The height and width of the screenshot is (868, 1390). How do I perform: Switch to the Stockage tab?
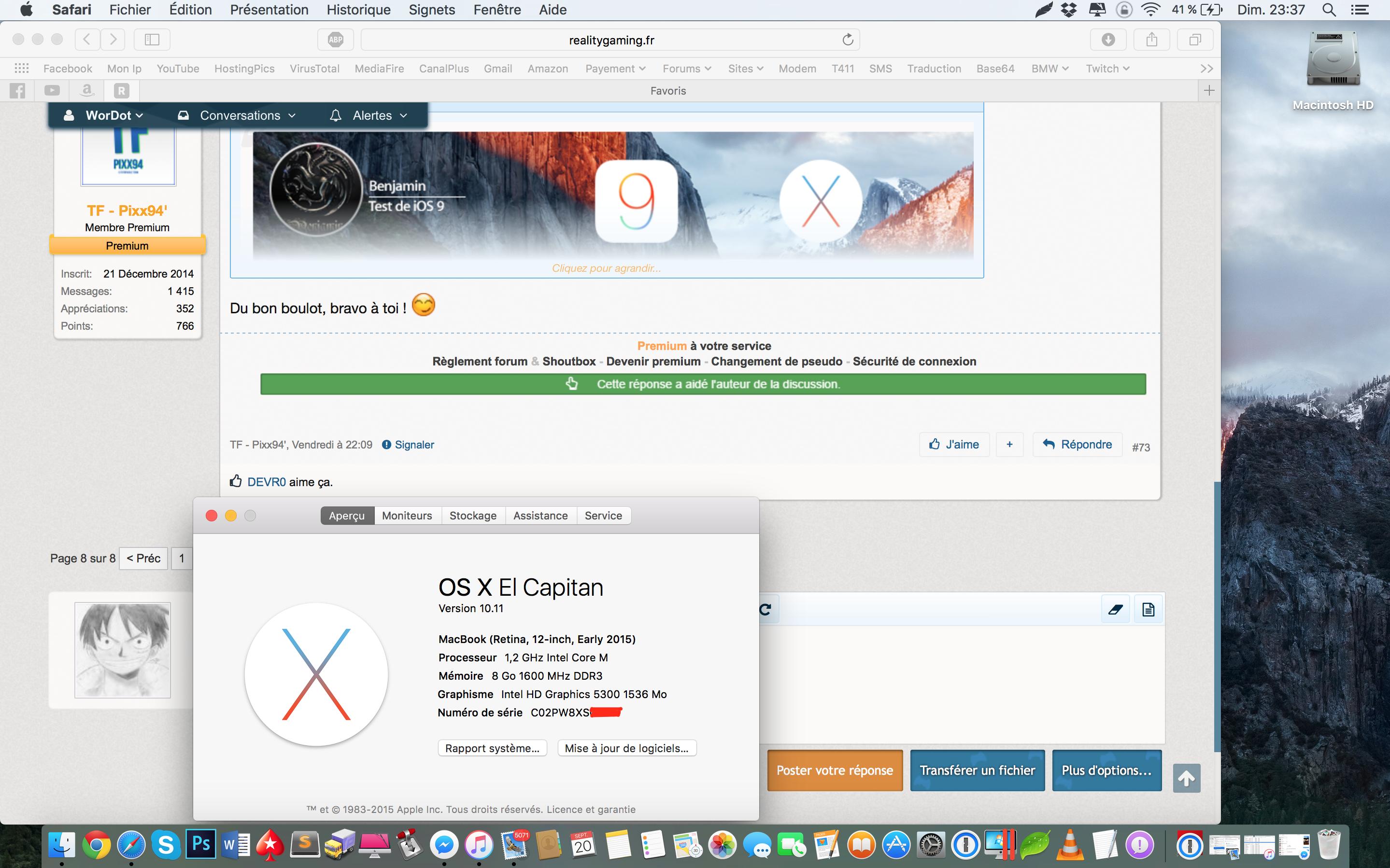point(473,516)
